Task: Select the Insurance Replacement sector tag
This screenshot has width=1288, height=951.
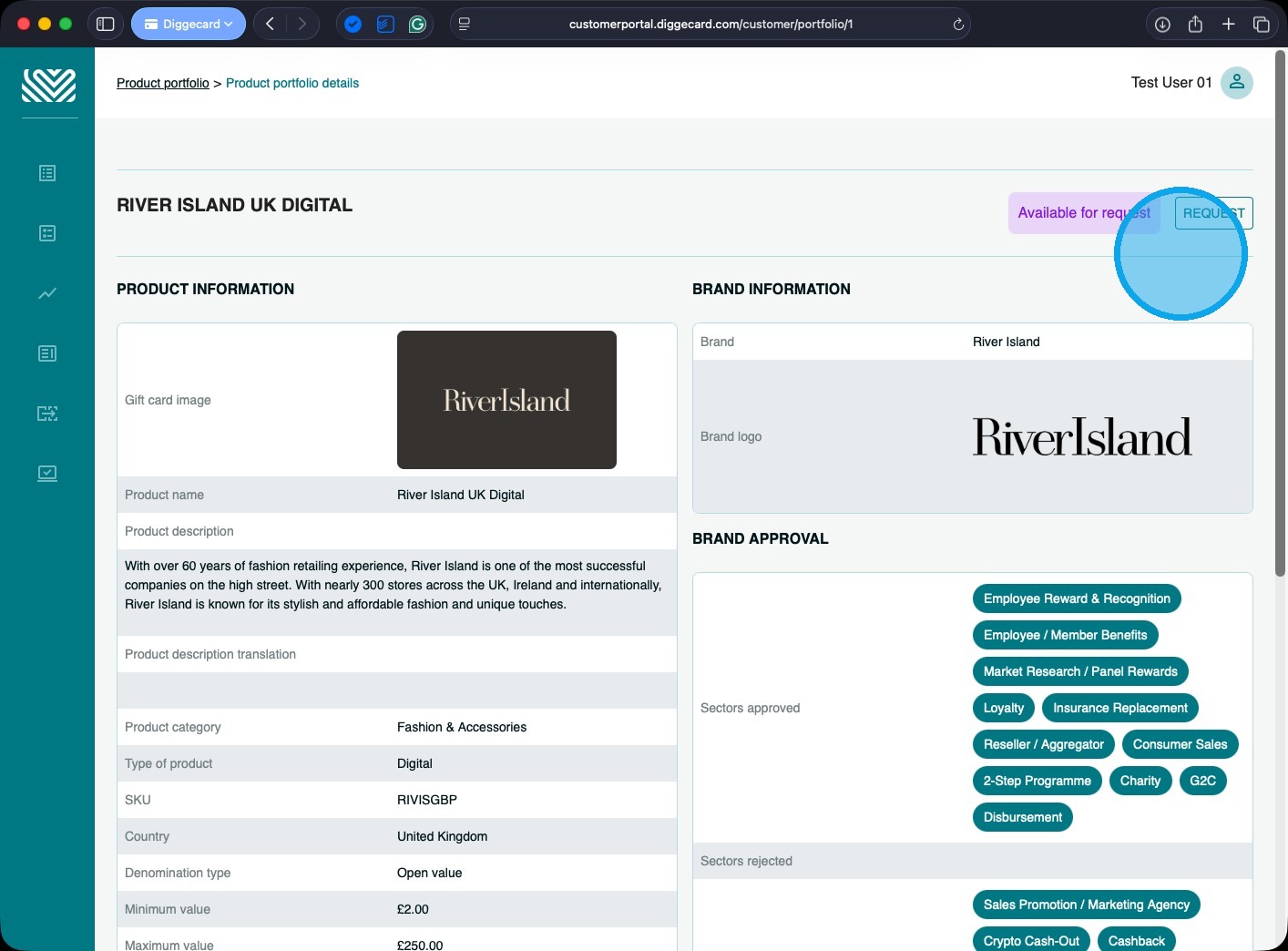Action: coord(1120,708)
